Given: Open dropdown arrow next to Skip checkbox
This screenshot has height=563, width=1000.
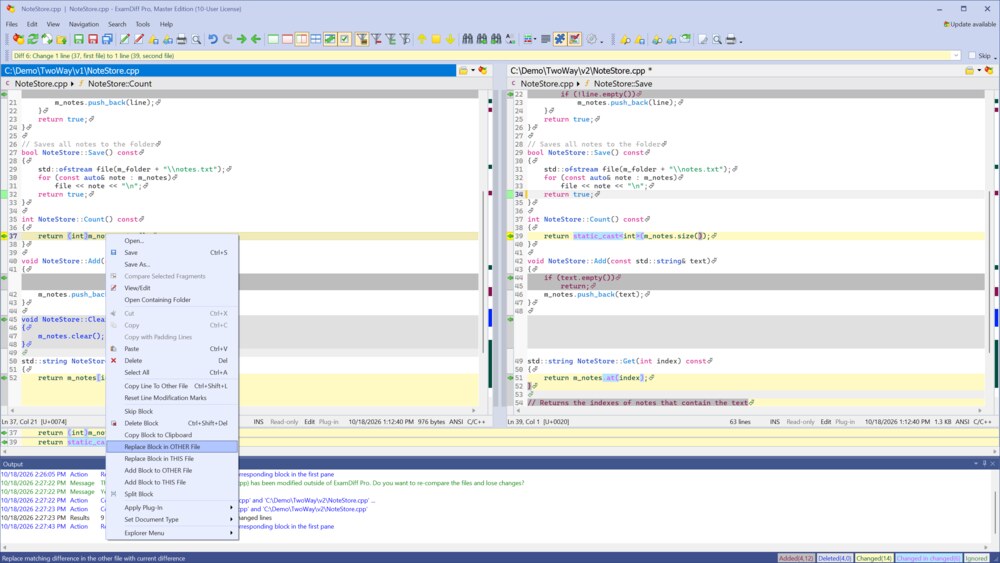Looking at the screenshot, I should pos(995,57).
